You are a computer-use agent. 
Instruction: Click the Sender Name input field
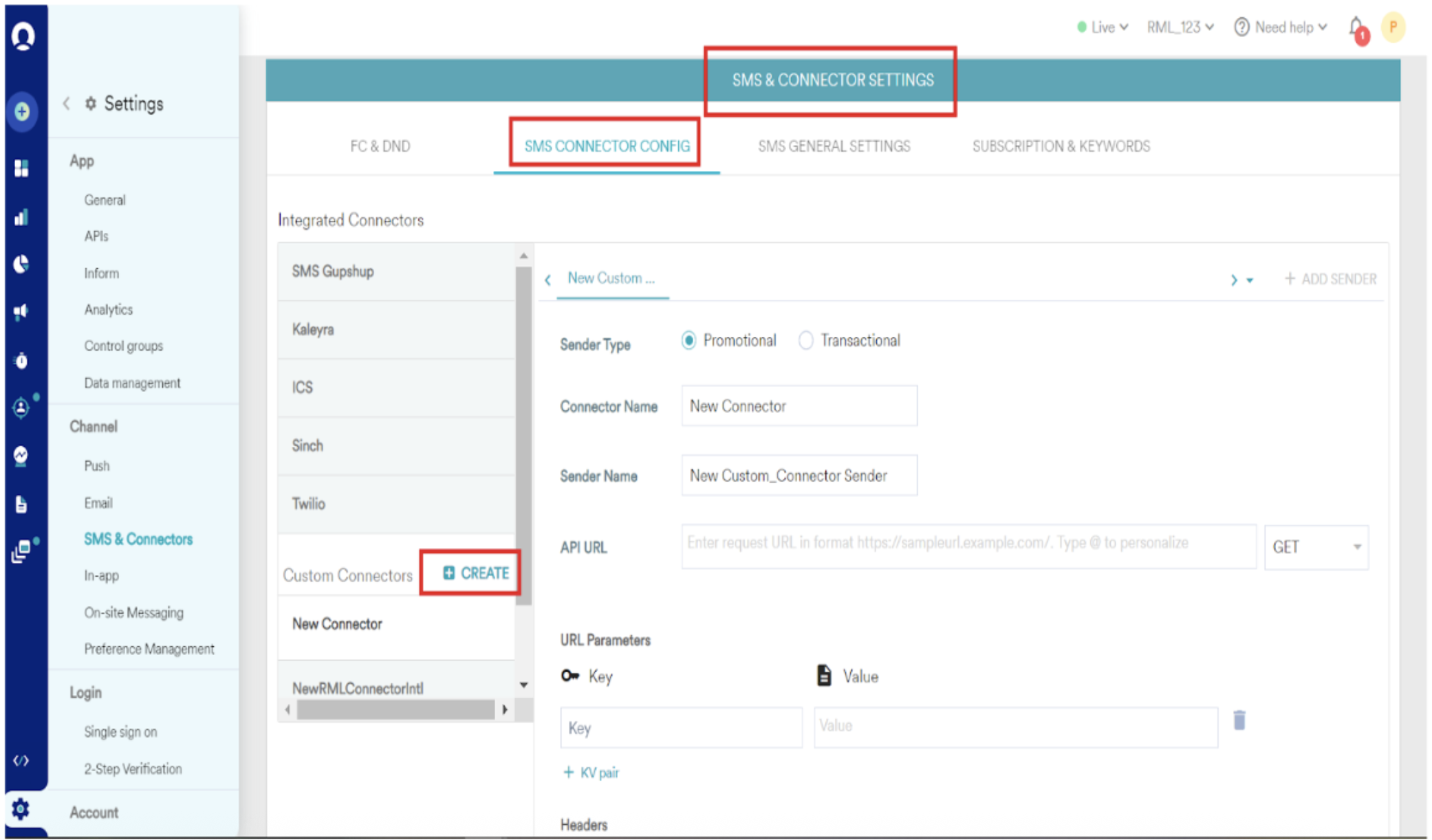799,476
